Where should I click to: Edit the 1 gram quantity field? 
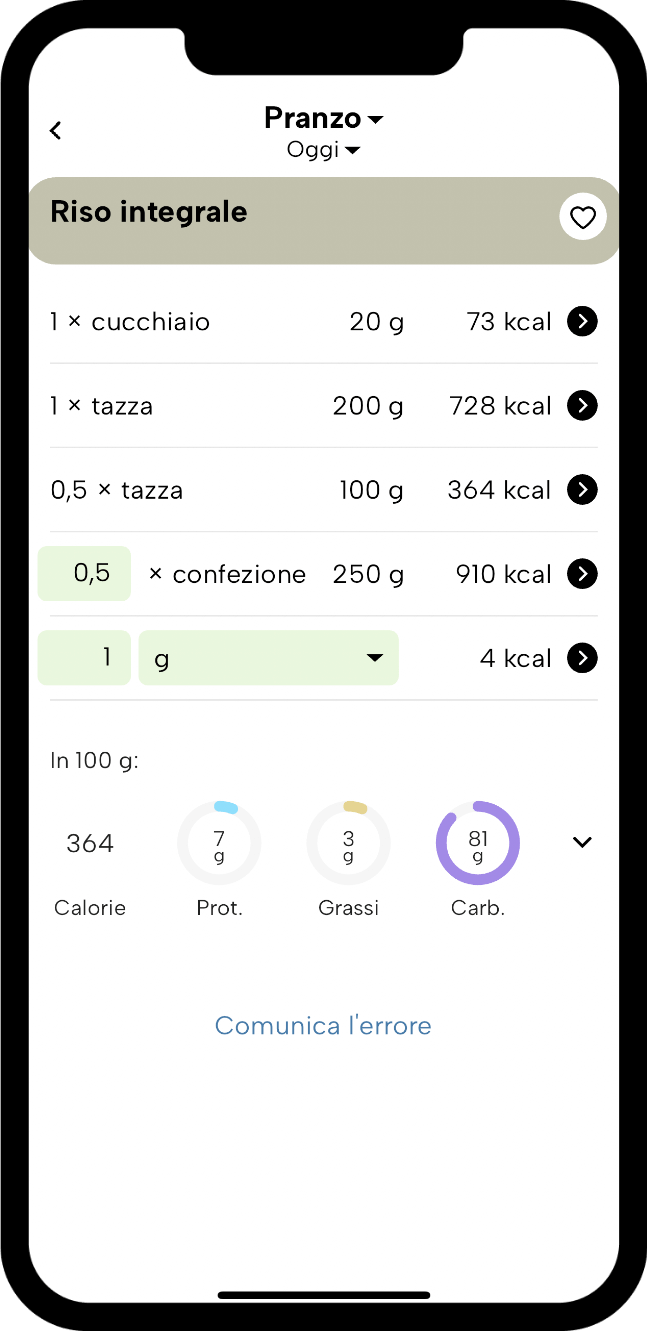pyautogui.click(x=84, y=658)
